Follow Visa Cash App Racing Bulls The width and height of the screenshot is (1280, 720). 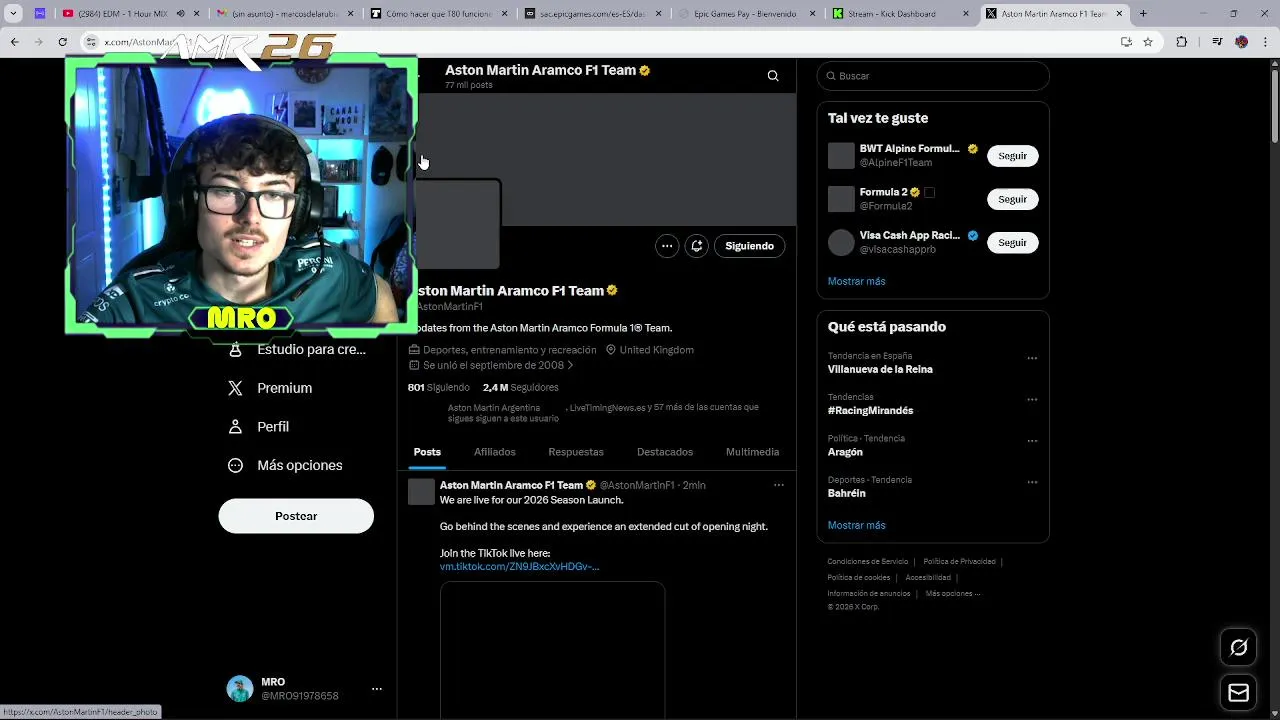(1012, 242)
